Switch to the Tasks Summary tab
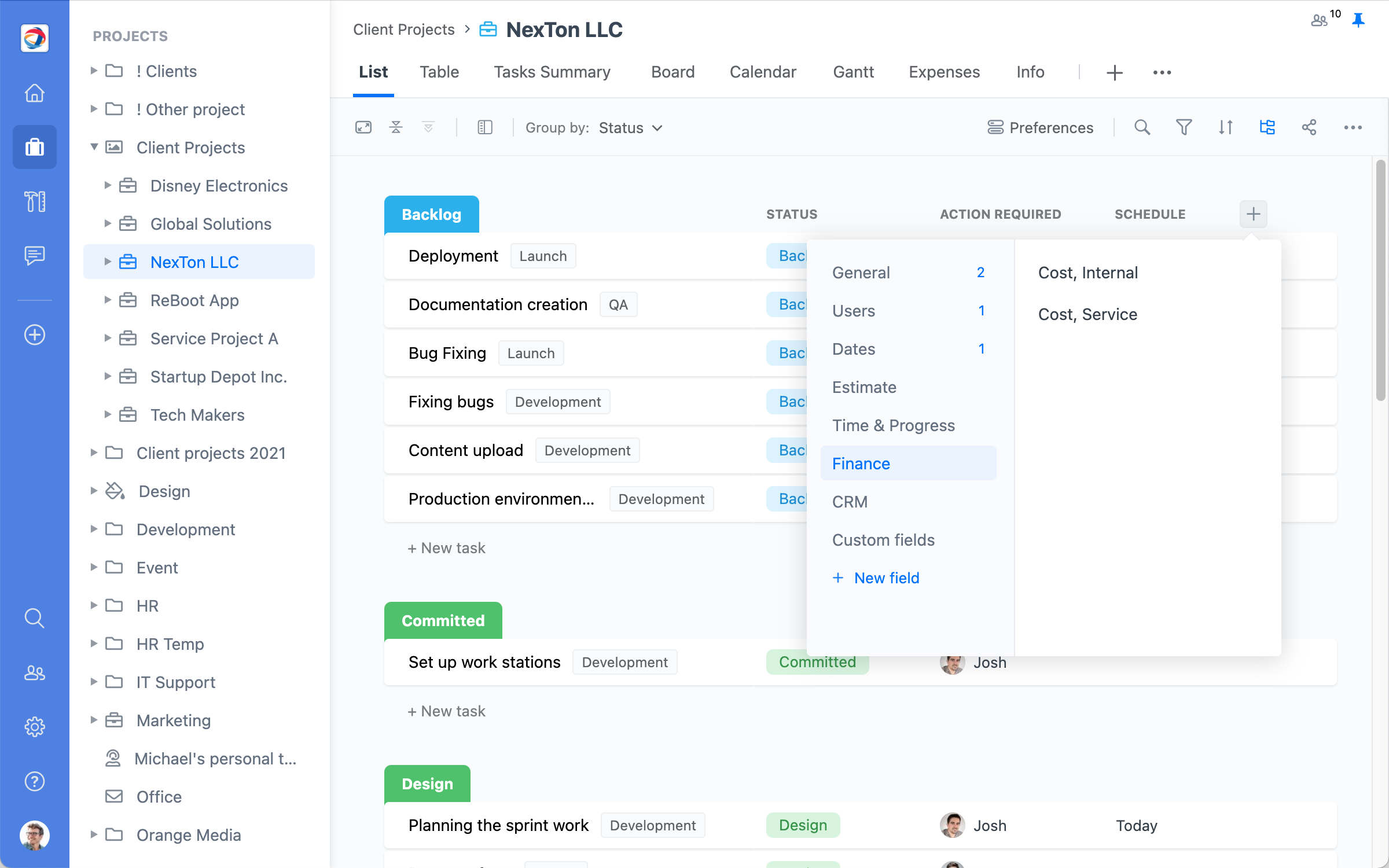The image size is (1389, 868). pyautogui.click(x=552, y=72)
